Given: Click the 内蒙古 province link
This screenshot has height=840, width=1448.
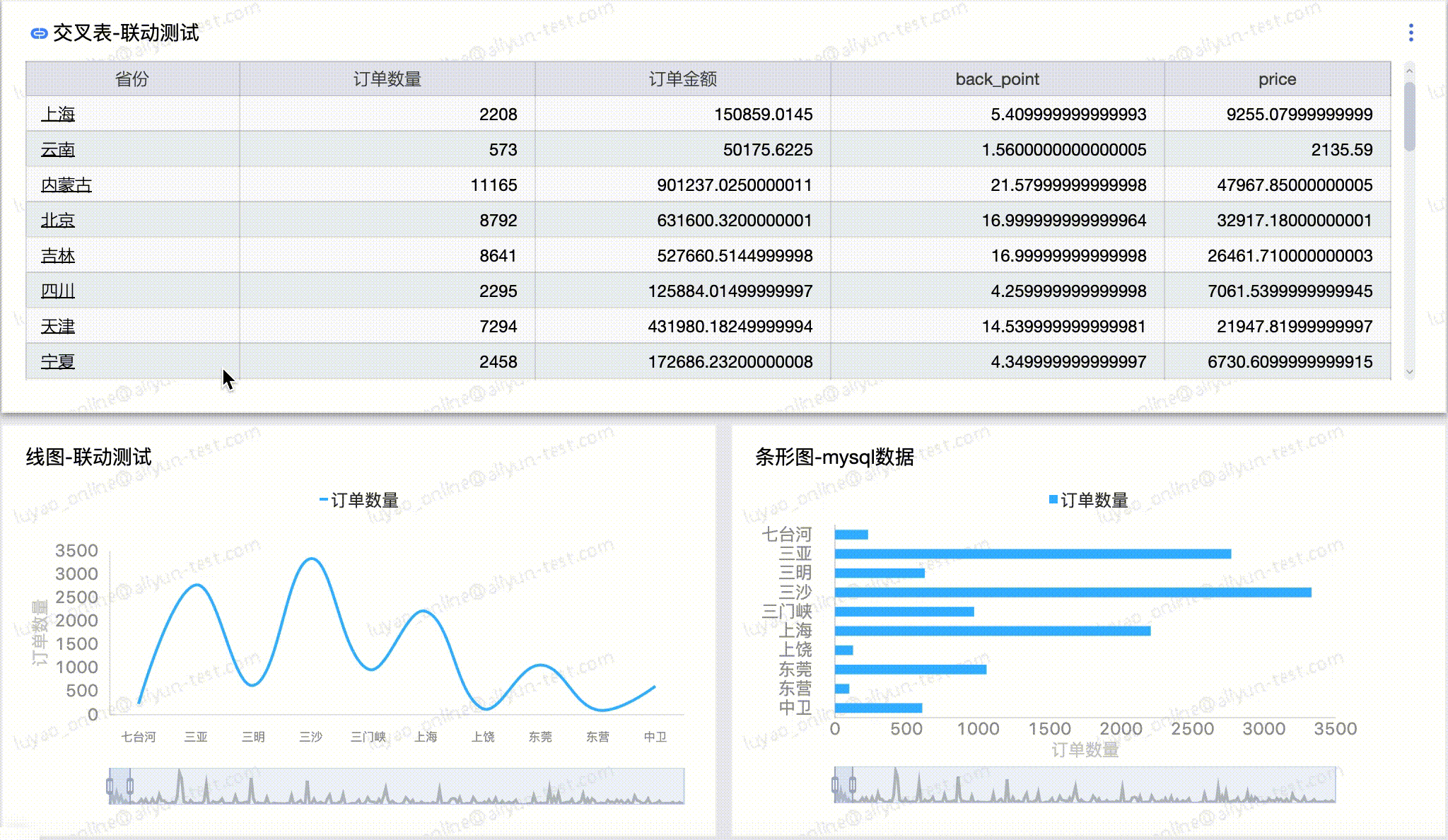Looking at the screenshot, I should tap(66, 185).
